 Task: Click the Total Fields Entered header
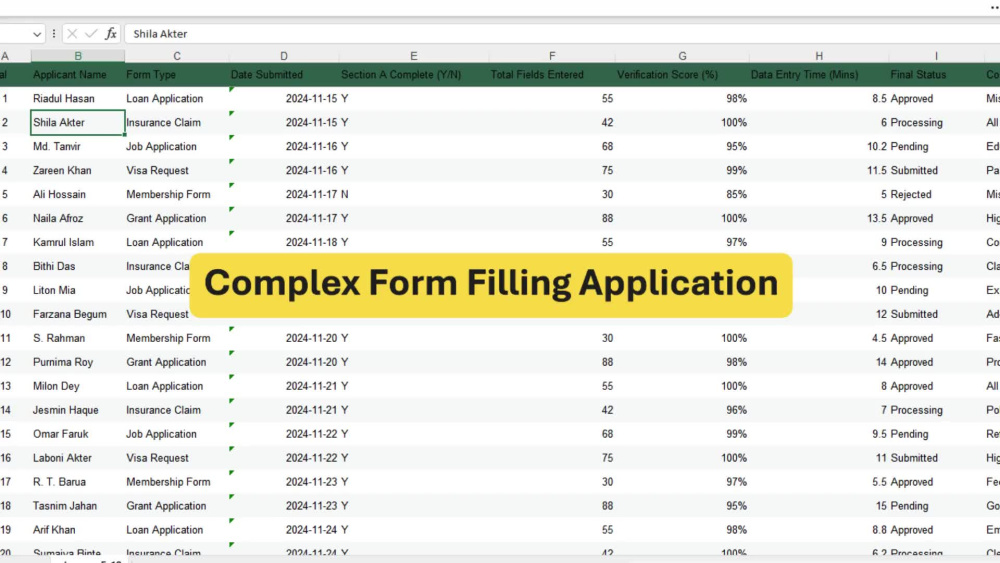pyautogui.click(x=552, y=75)
